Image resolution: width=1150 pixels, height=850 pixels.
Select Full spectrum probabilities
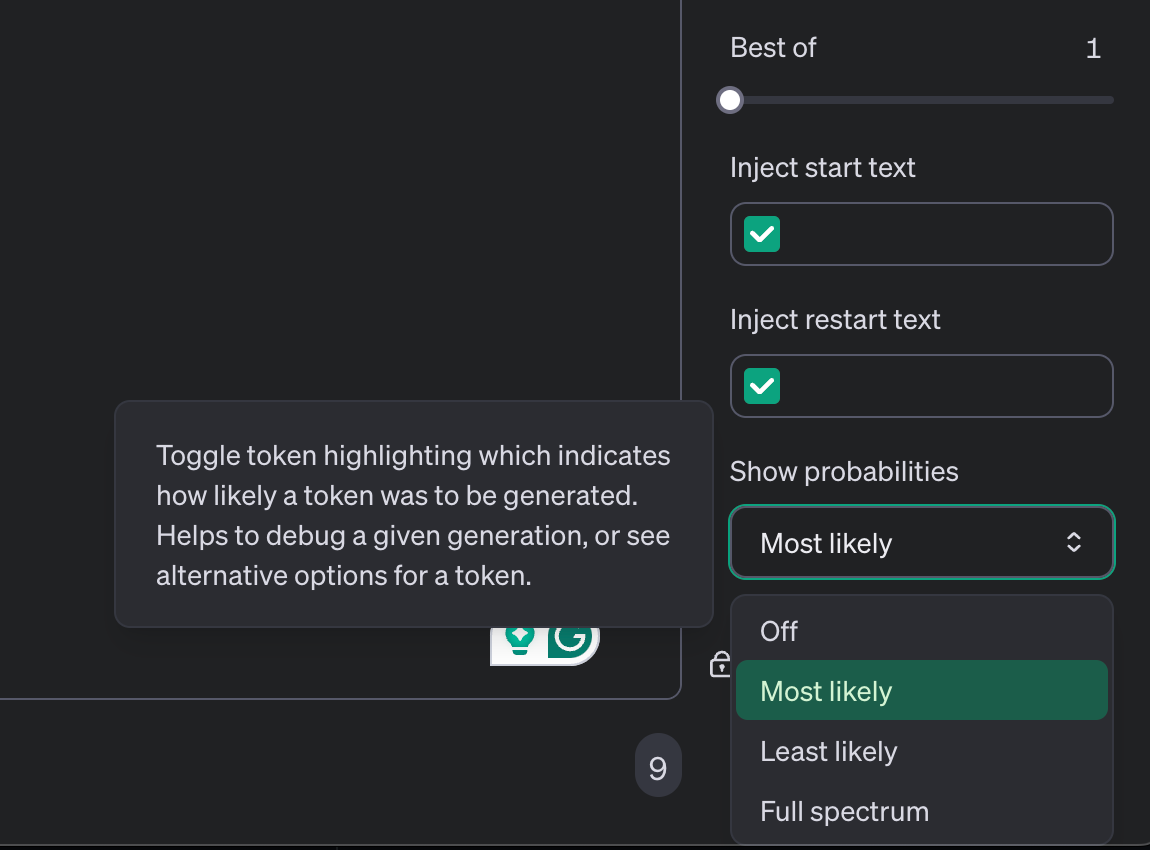click(844, 811)
